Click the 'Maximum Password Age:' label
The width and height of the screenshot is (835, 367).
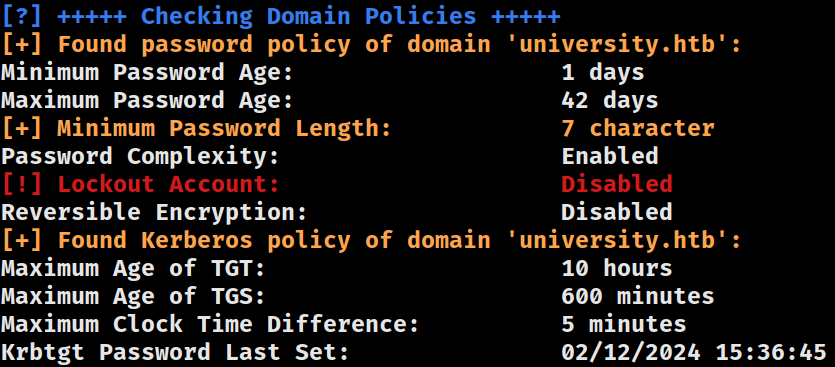click(148, 100)
